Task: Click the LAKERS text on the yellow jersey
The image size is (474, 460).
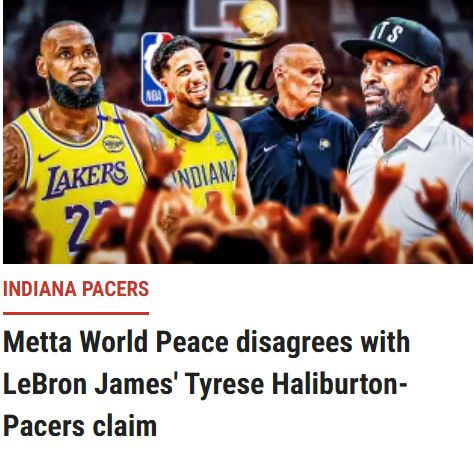Action: click(85, 178)
